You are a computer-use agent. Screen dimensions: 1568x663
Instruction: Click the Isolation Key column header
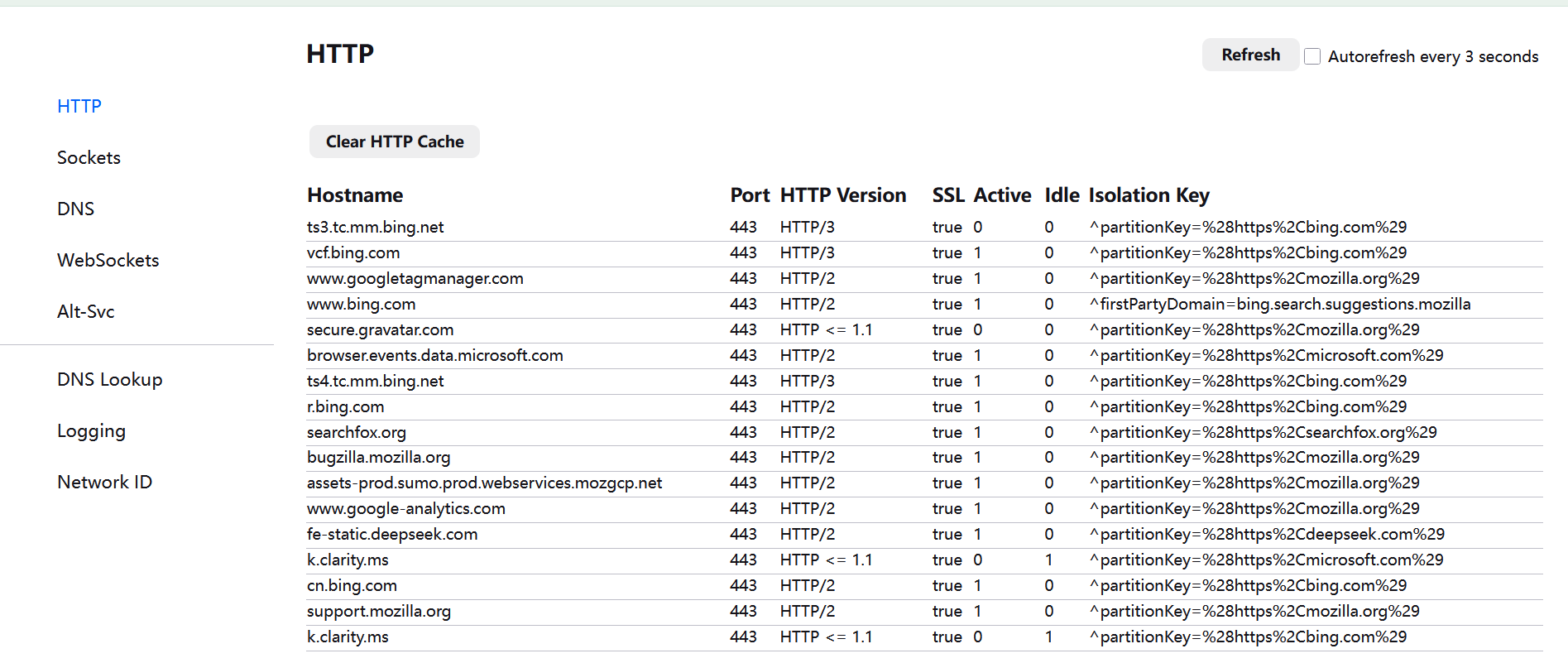(1148, 195)
